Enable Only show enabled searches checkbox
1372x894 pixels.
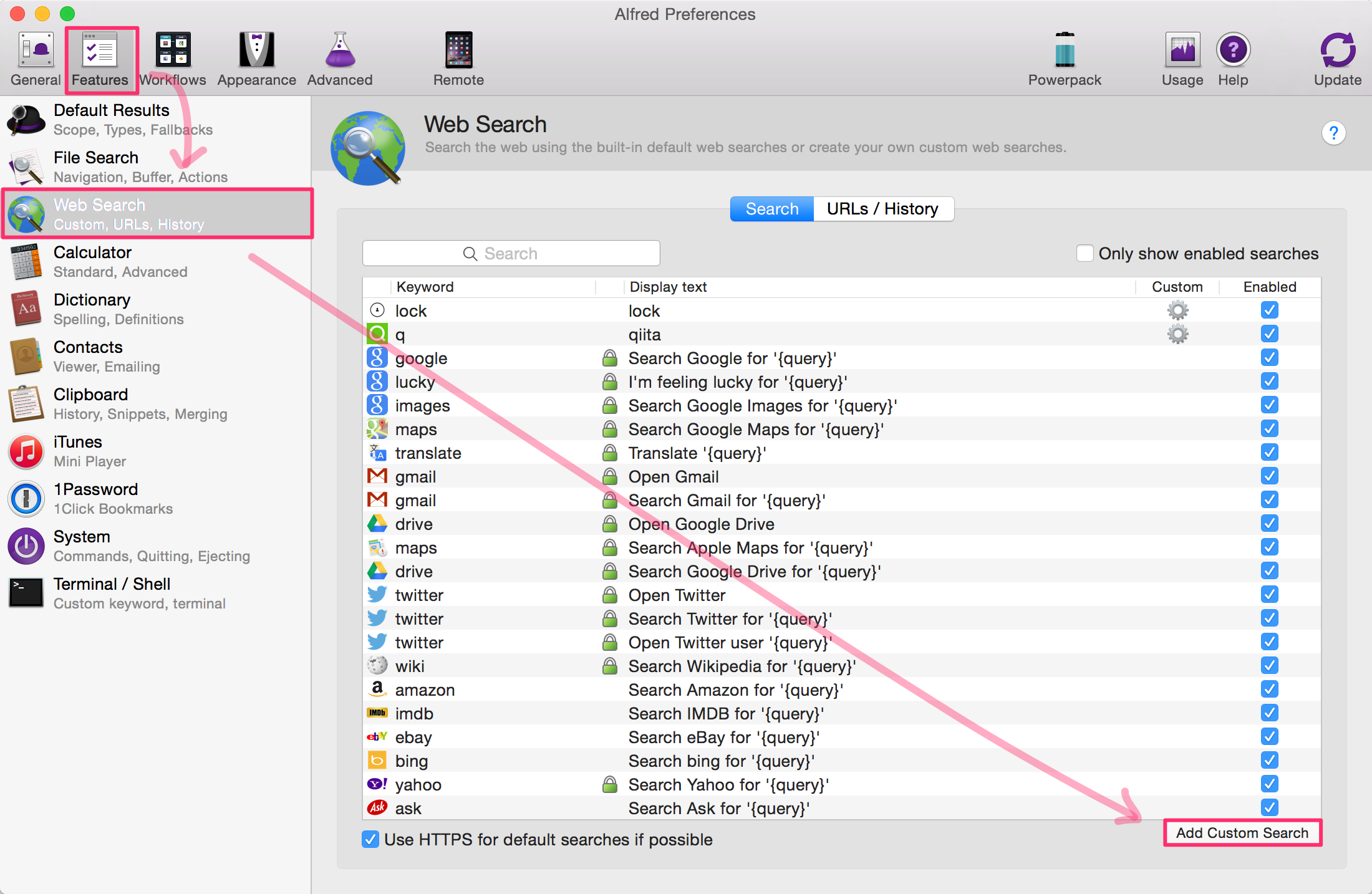(x=1085, y=254)
